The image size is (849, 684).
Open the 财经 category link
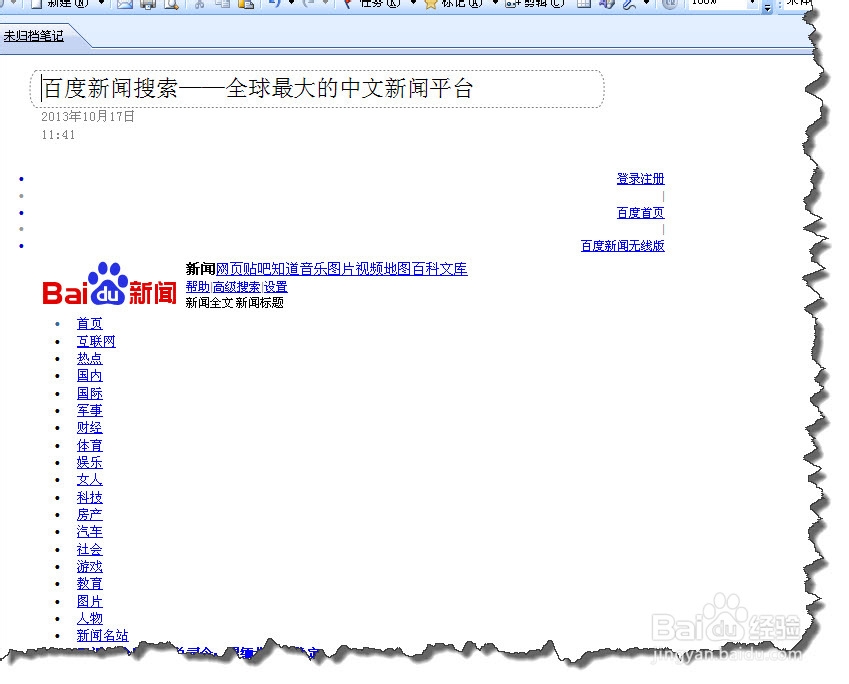(89, 428)
